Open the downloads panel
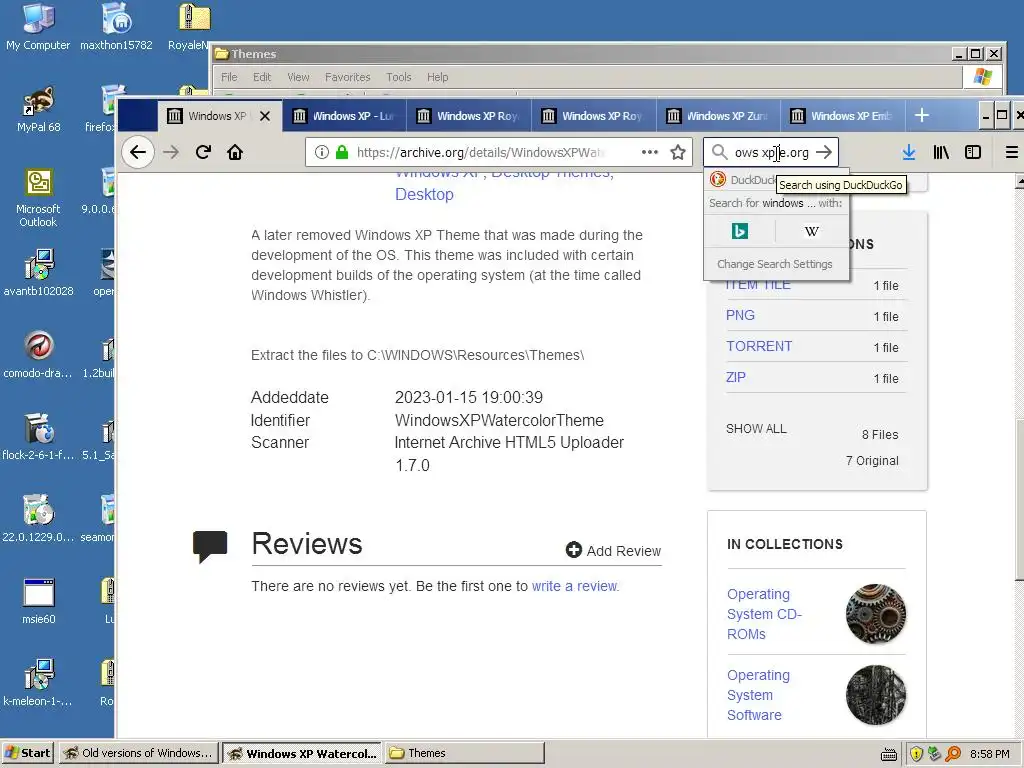This screenshot has width=1024, height=768. (x=908, y=152)
